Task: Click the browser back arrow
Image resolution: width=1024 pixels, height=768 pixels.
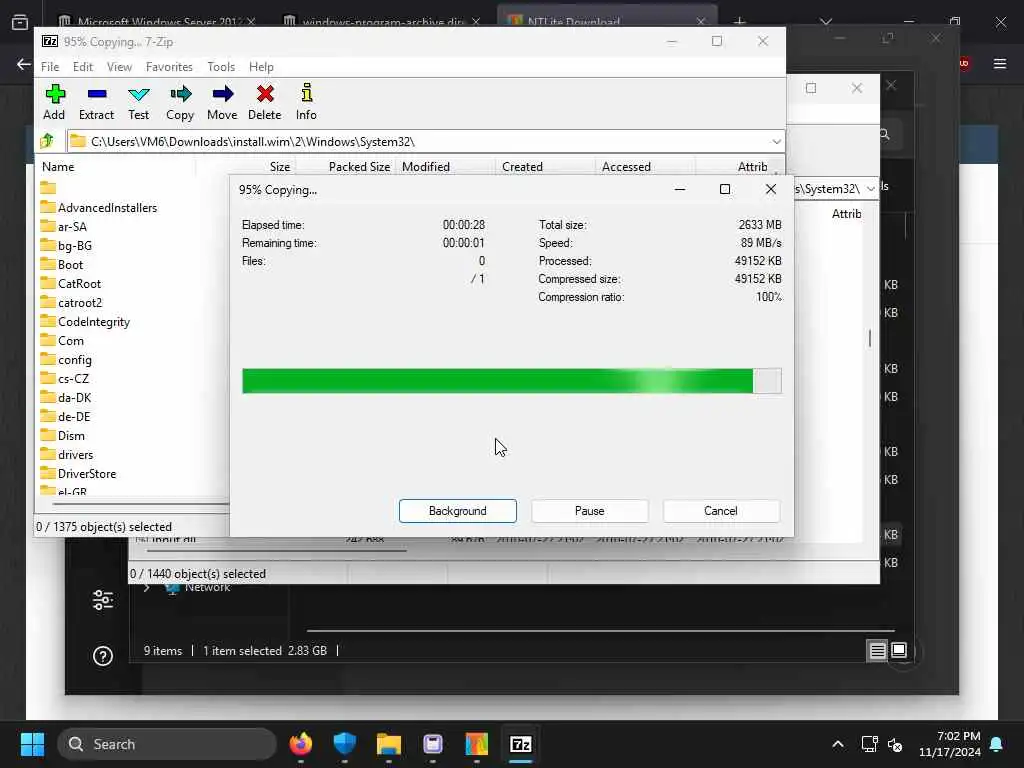Action: click(x=24, y=64)
